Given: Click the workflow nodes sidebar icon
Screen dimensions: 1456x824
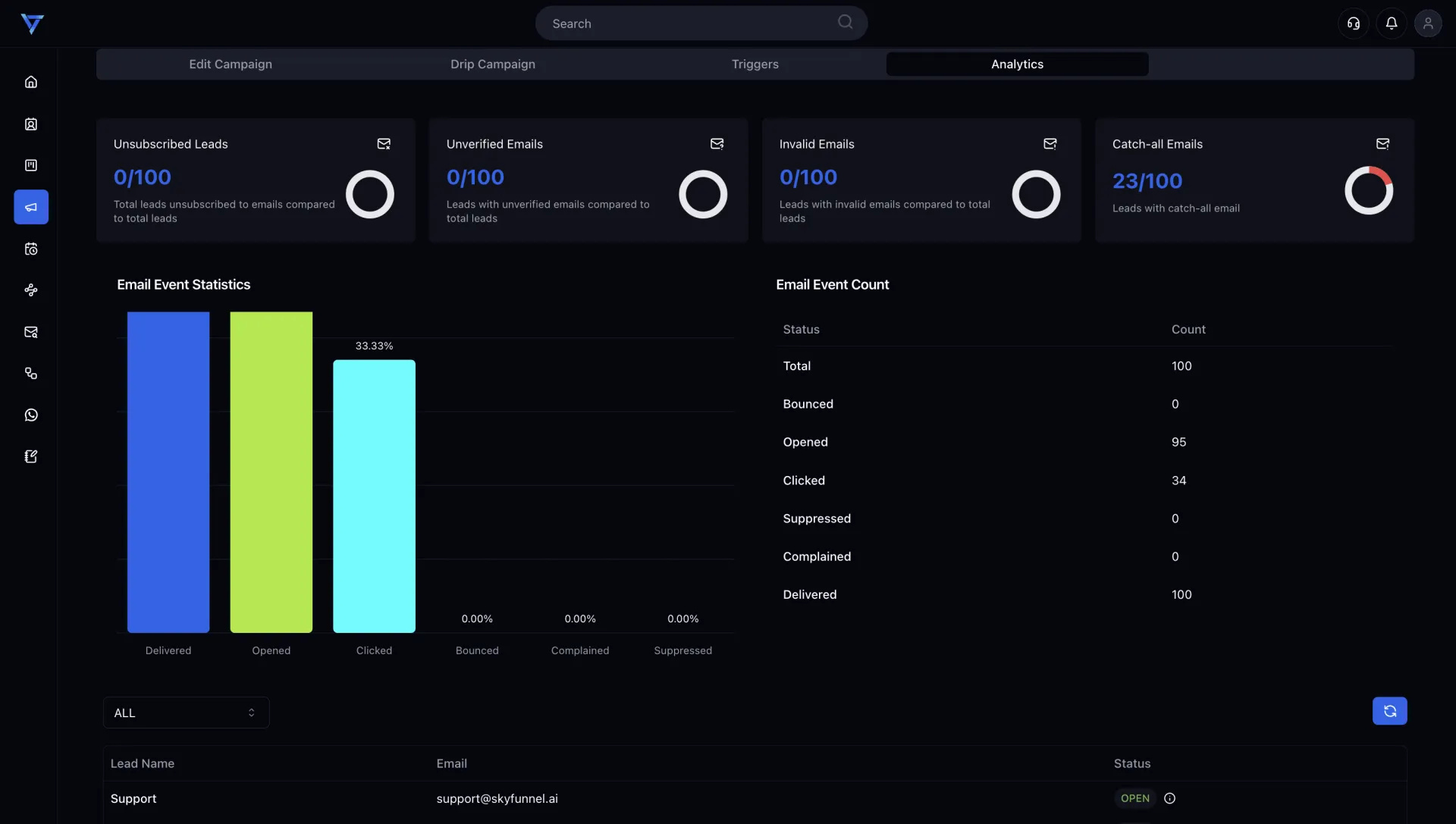Looking at the screenshot, I should [x=31, y=290].
